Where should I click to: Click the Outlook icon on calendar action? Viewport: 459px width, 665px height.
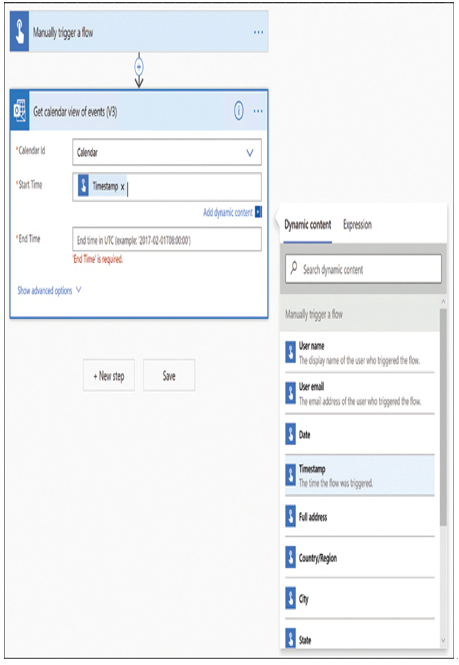pyautogui.click(x=20, y=111)
